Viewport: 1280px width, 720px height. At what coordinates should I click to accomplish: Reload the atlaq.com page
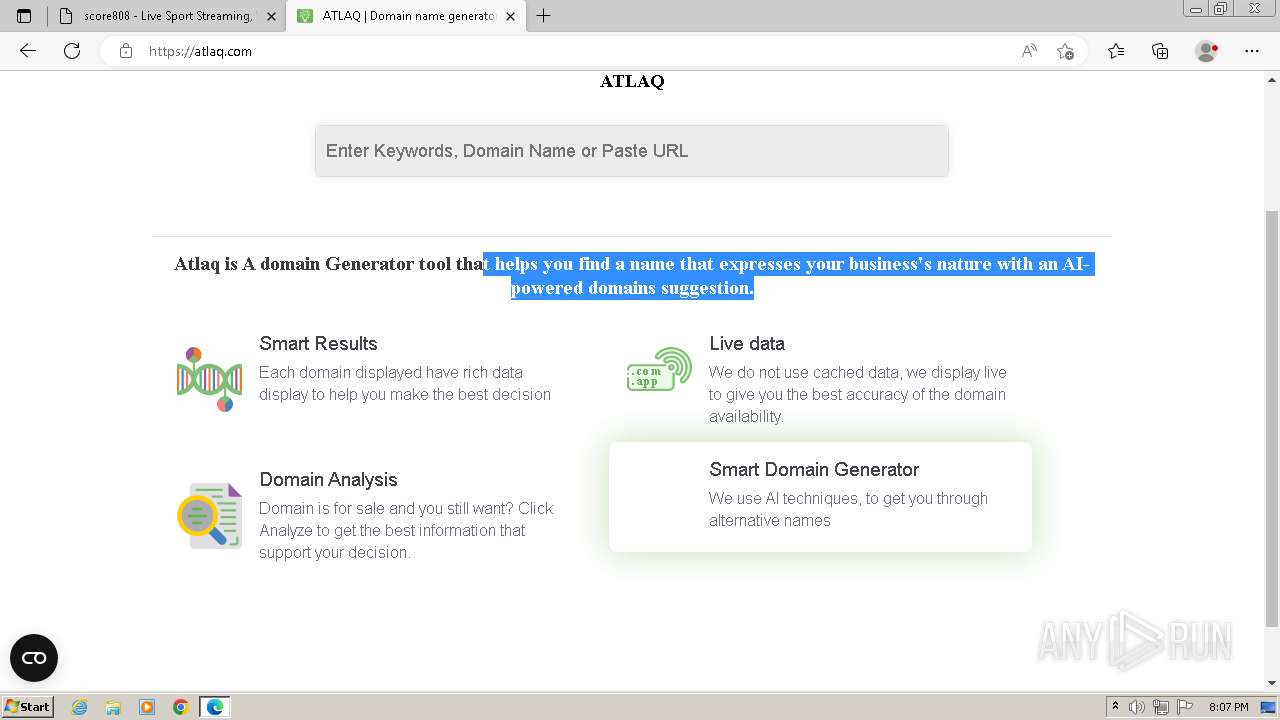point(72,51)
